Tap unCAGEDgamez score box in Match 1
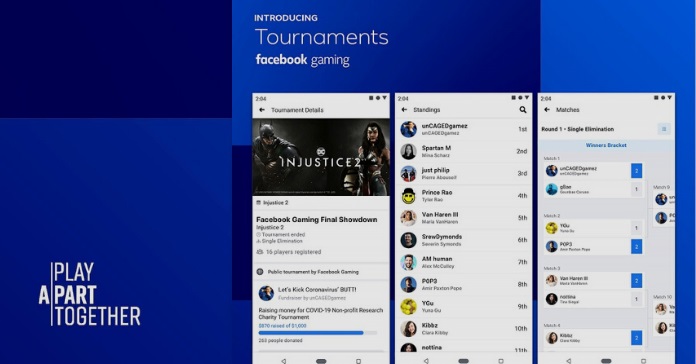Image resolution: width=696 pixels, height=364 pixels. pyautogui.click(x=637, y=171)
